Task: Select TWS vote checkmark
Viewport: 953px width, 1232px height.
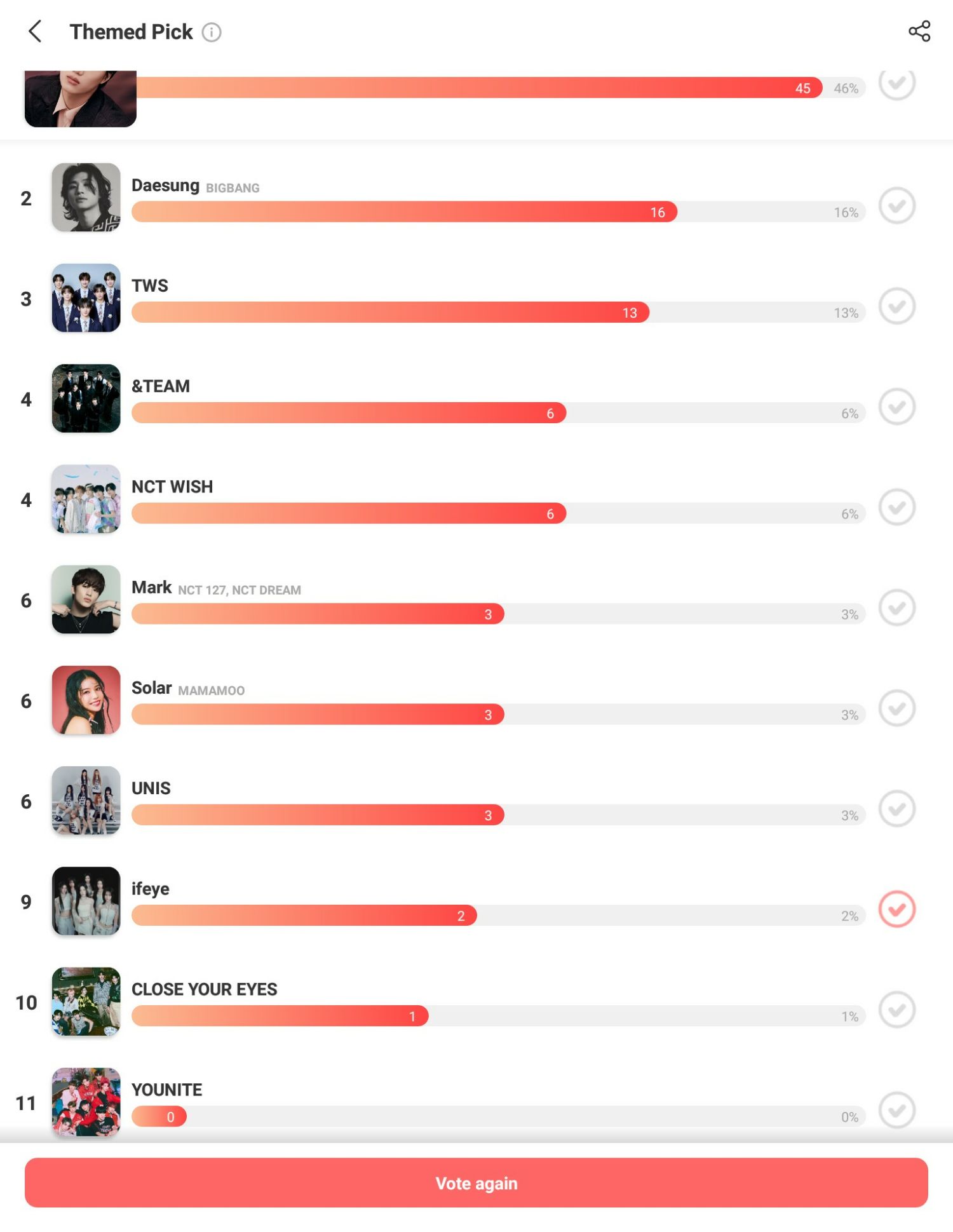Action: tap(896, 306)
